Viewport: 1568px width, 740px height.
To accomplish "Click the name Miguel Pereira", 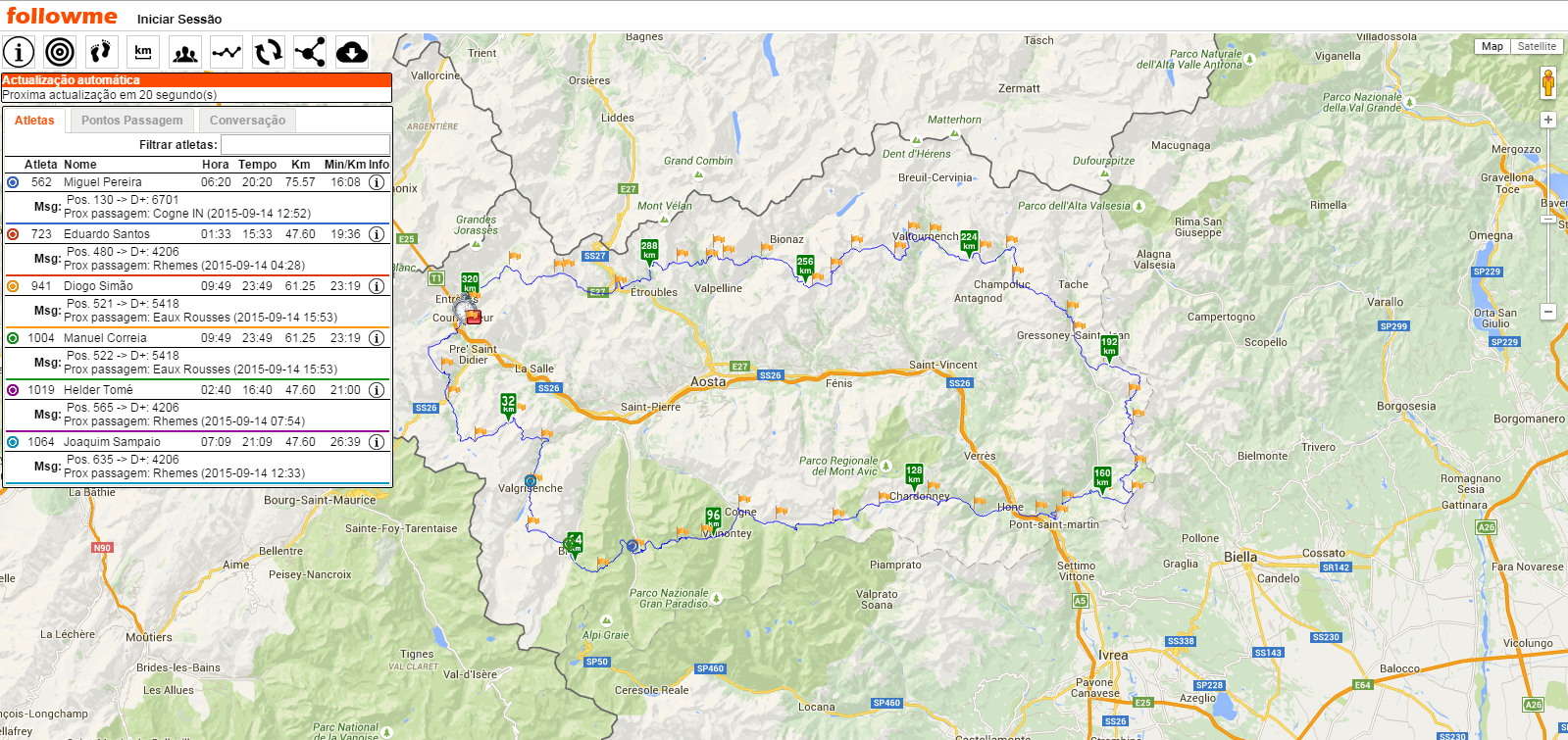I will pos(103,182).
